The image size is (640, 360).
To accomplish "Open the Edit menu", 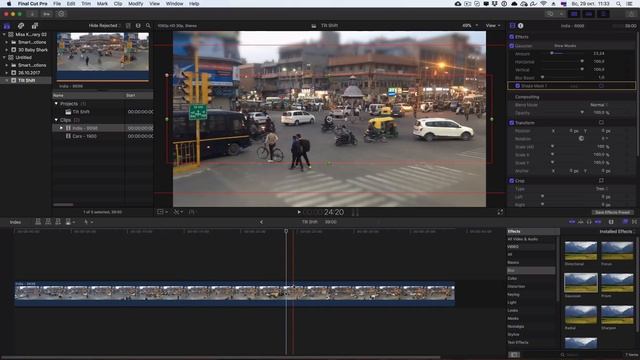I will pos(71,4).
